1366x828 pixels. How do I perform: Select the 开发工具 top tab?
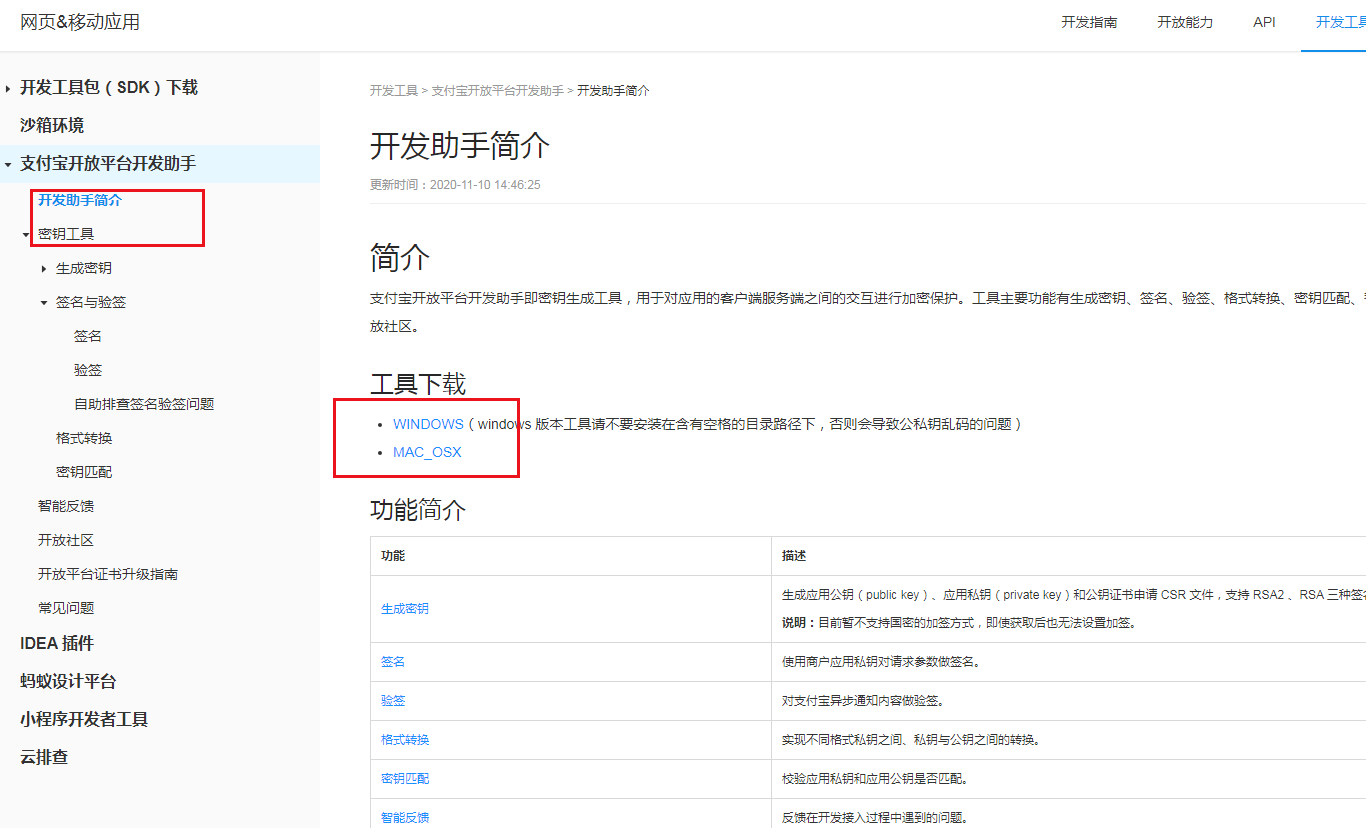(1340, 22)
